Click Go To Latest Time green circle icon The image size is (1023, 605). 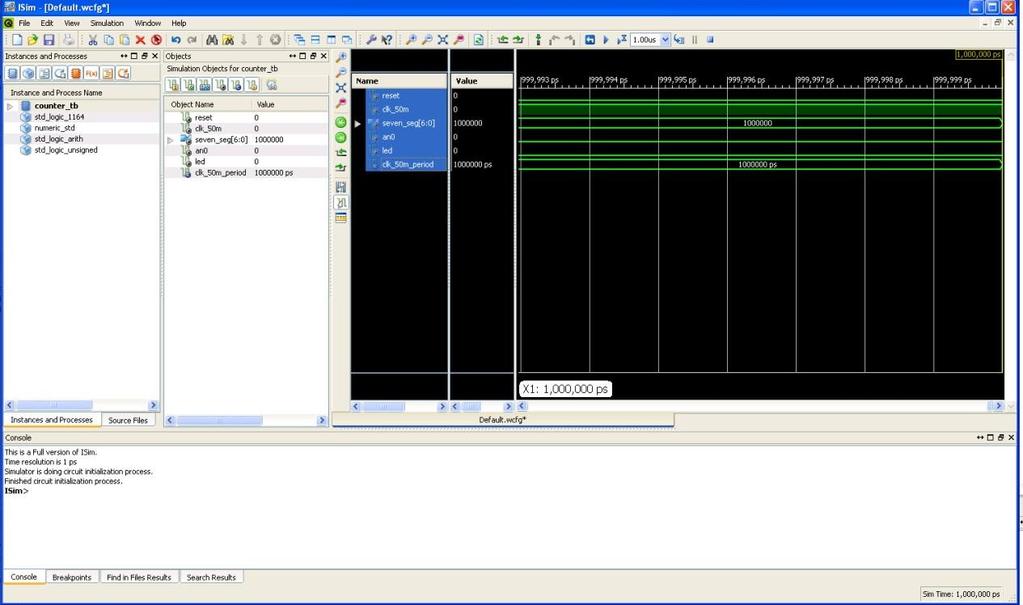[x=341, y=138]
